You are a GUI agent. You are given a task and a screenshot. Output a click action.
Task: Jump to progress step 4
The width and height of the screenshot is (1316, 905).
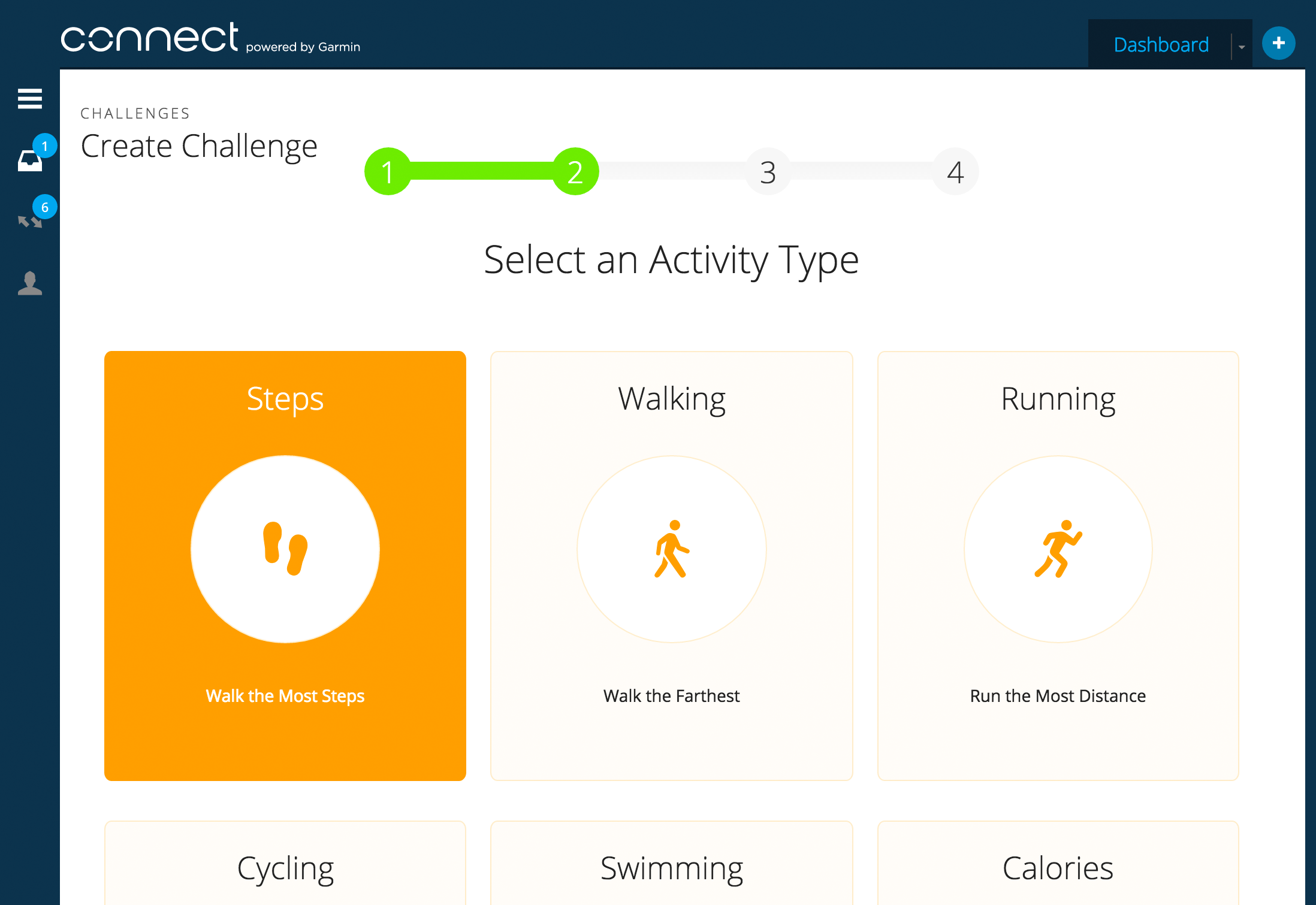click(x=956, y=171)
